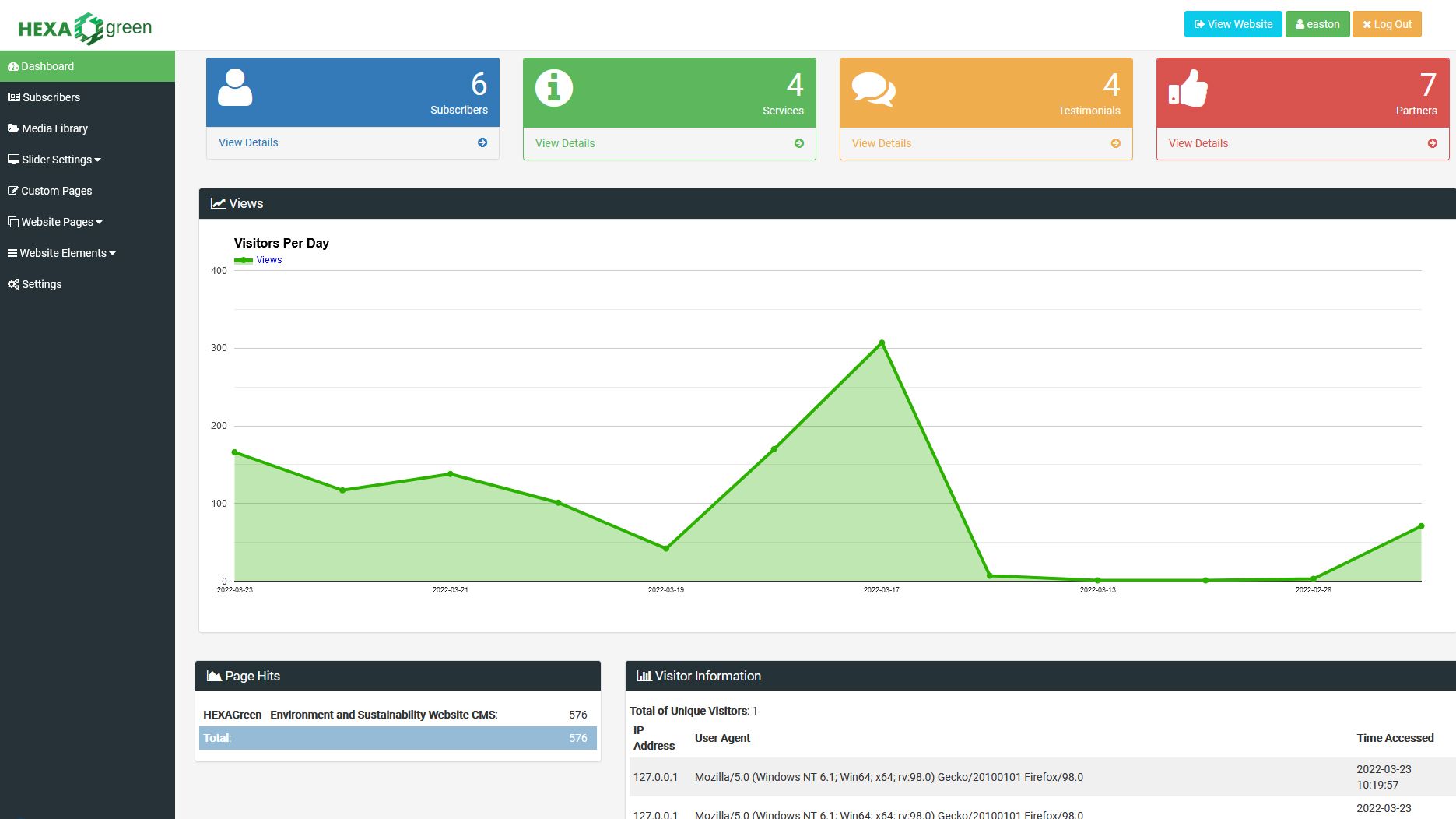Click the arrow icon in Subscribers card footer

click(x=482, y=142)
